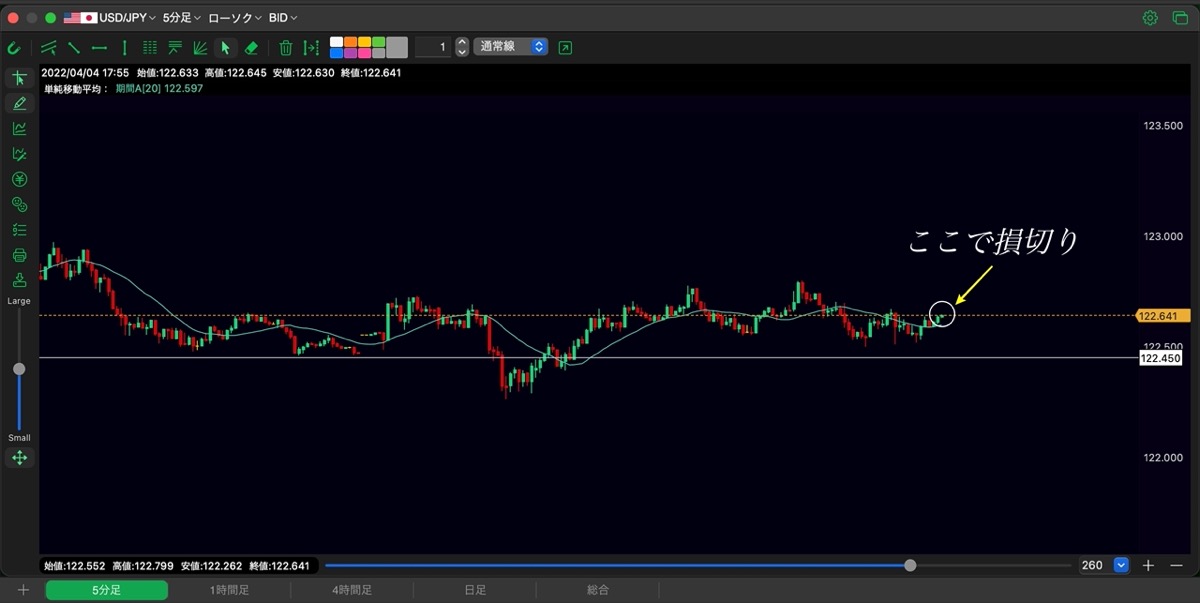Image resolution: width=1200 pixels, height=603 pixels.
Task: Select the eraser tool
Action: coord(251,47)
